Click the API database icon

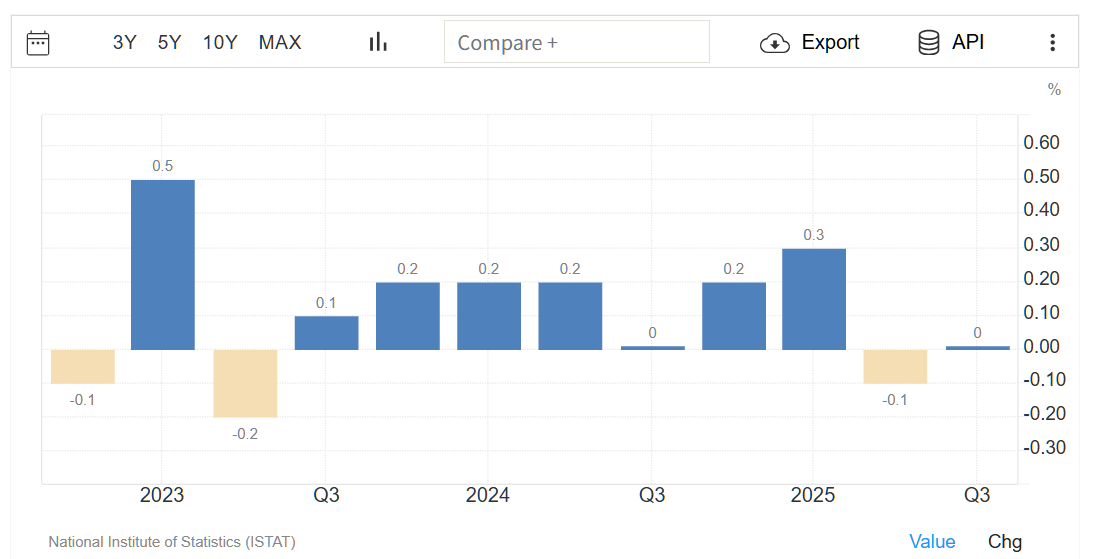pos(929,42)
